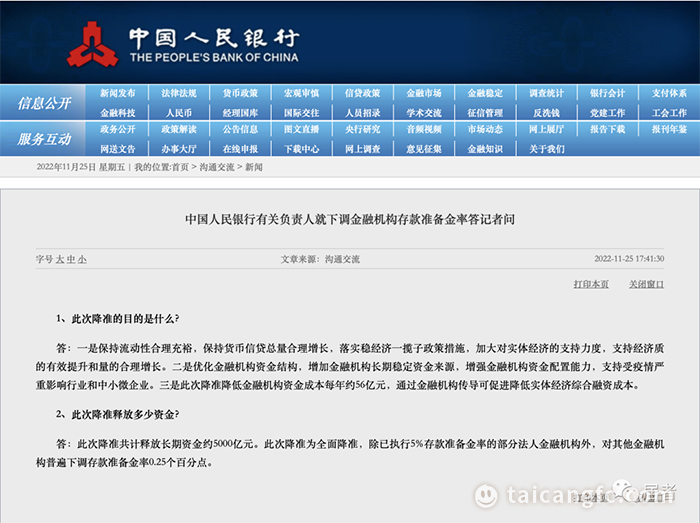Go to 网上调查 page
Image resolution: width=700 pixels, height=523 pixels.
coord(362,149)
